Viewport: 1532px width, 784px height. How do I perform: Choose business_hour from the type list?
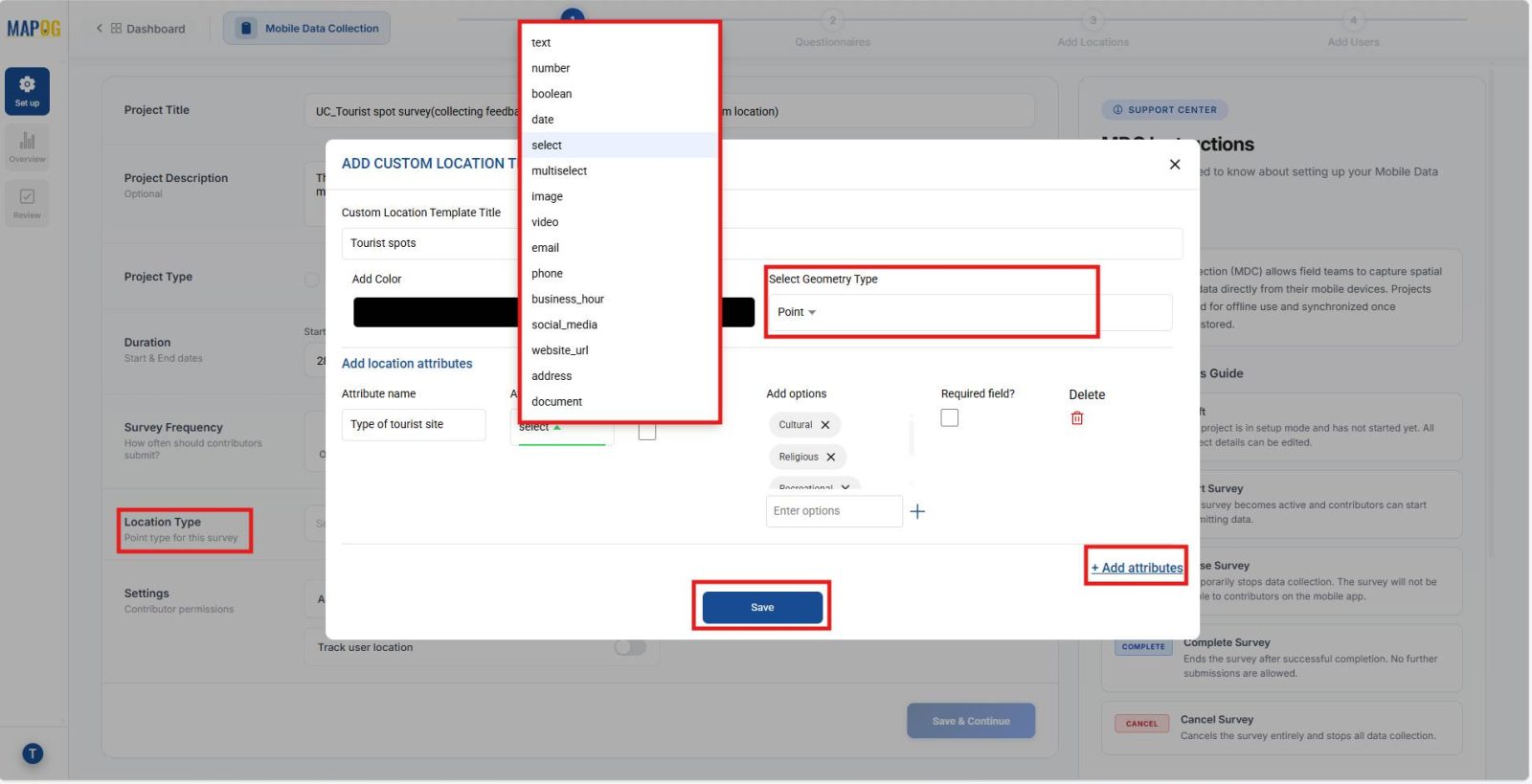tap(621, 300)
